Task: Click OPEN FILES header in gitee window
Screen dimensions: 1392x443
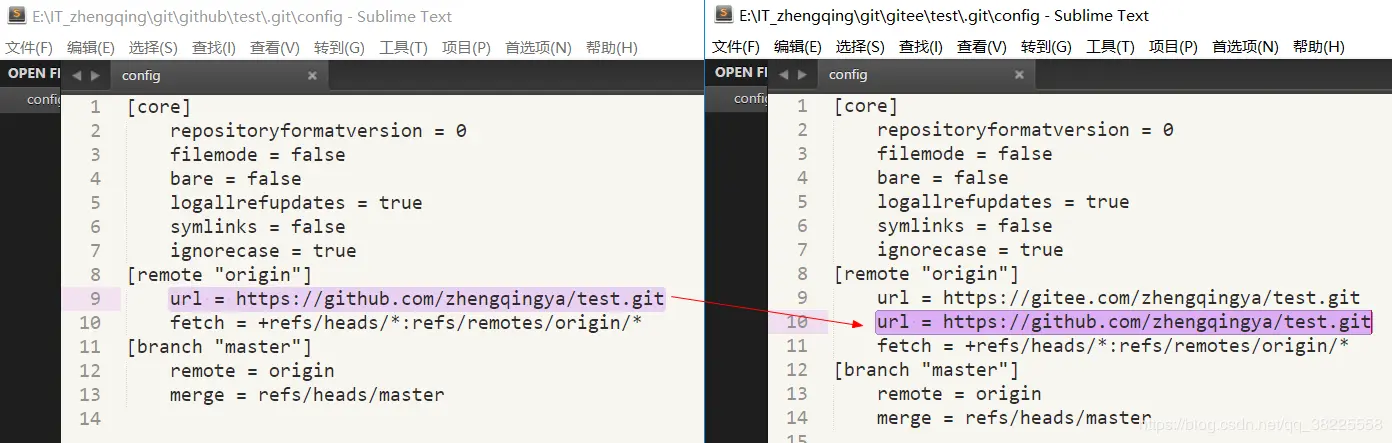Action: tap(741, 72)
